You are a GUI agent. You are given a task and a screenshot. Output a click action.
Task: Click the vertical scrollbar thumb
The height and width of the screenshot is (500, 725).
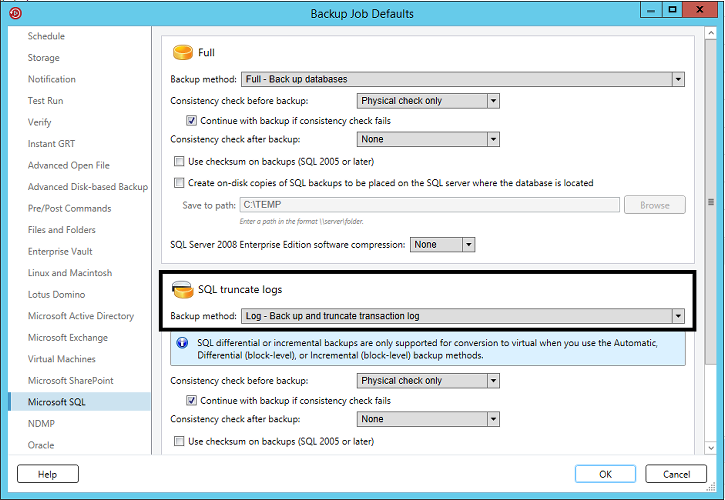click(x=711, y=202)
